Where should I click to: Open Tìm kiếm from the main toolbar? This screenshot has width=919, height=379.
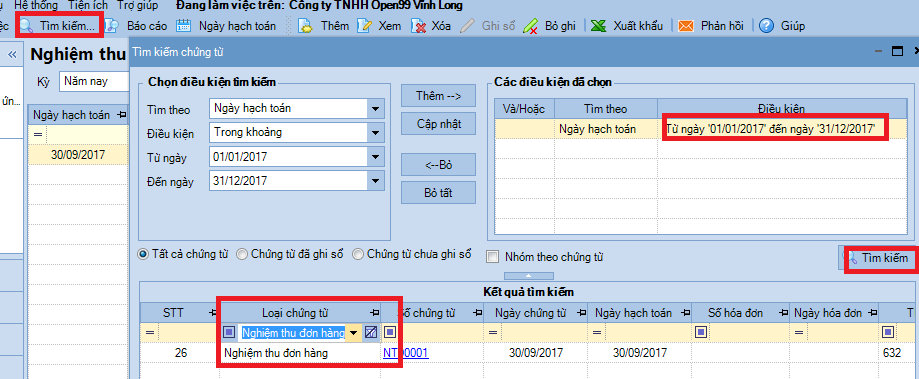[57, 26]
